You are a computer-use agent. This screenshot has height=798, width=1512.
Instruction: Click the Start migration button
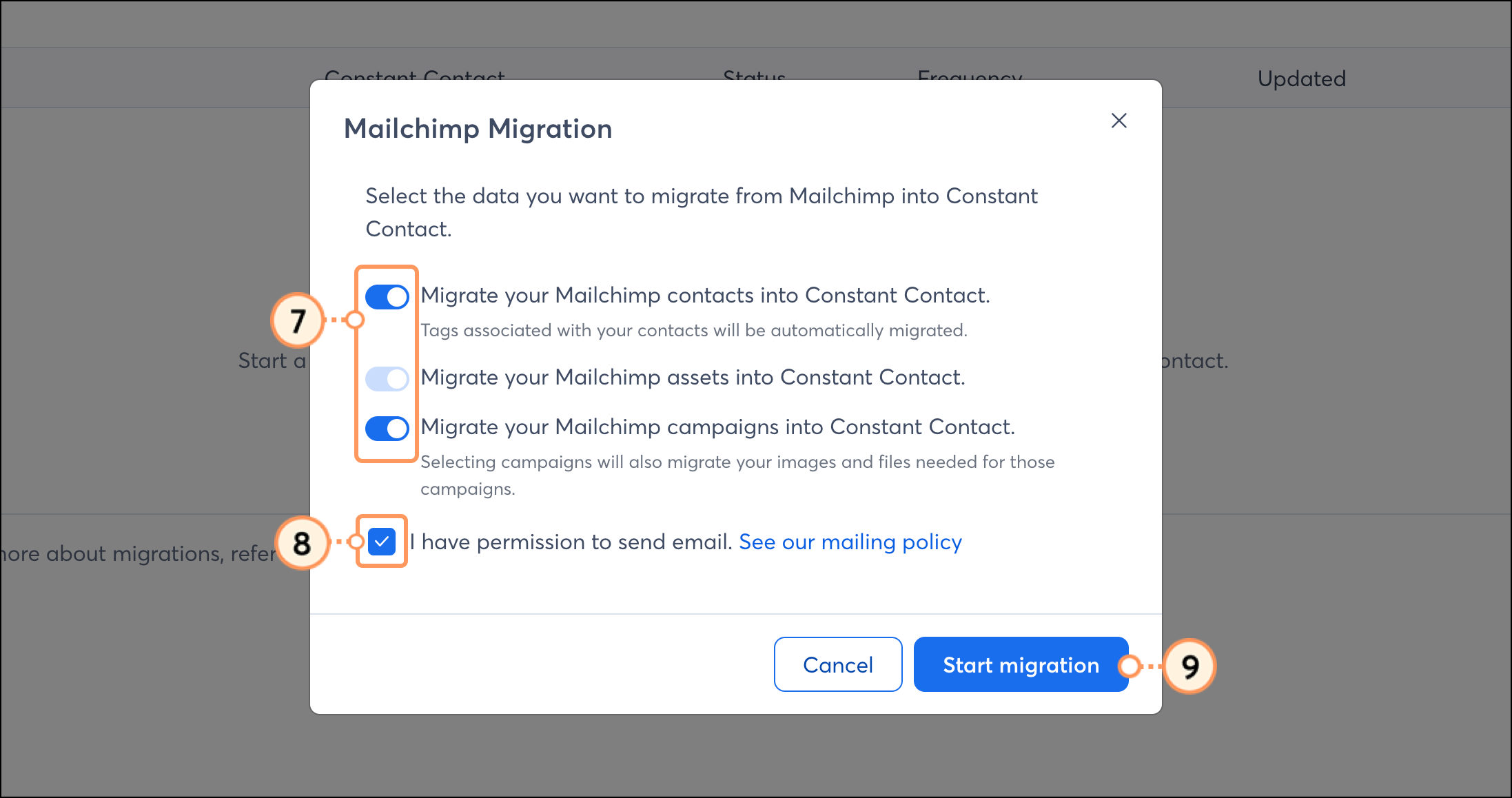click(x=1021, y=664)
